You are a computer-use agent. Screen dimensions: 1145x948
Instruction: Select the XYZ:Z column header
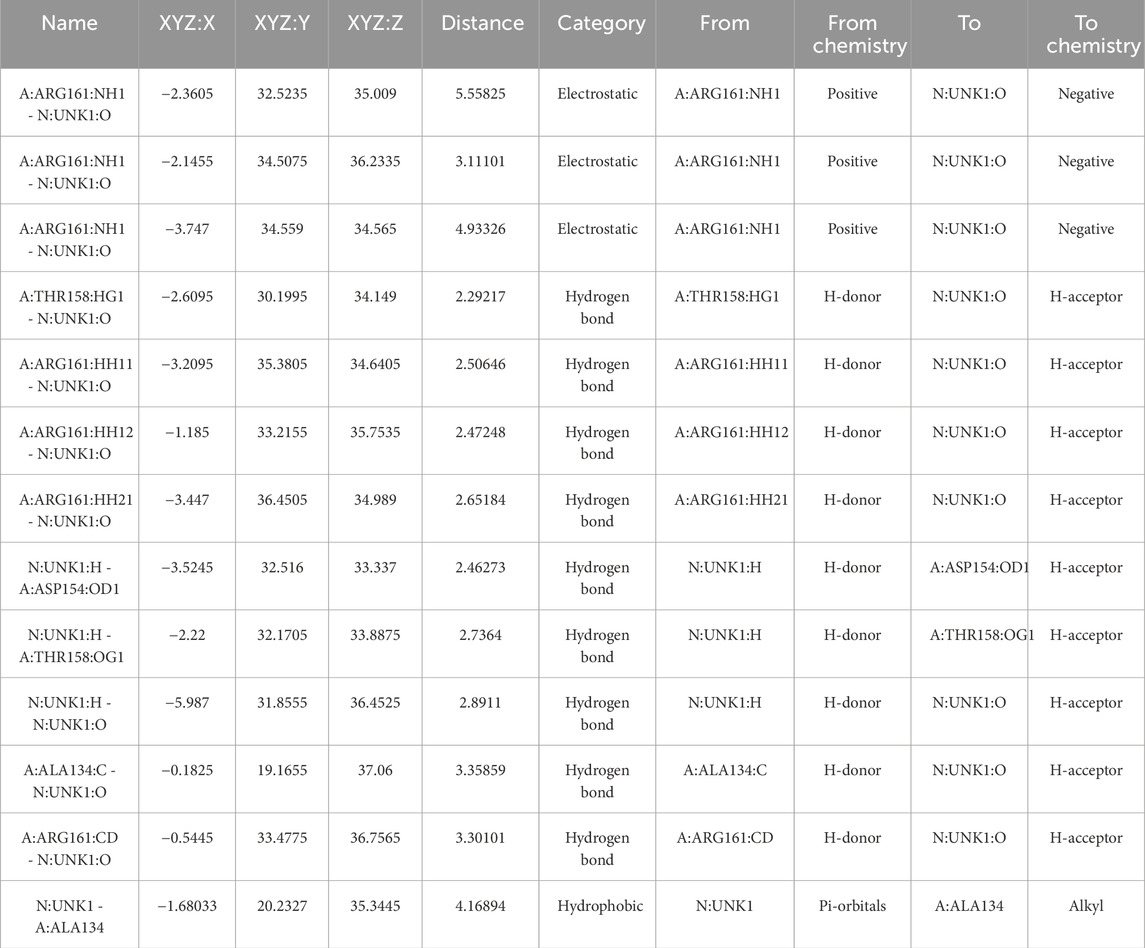click(x=376, y=23)
